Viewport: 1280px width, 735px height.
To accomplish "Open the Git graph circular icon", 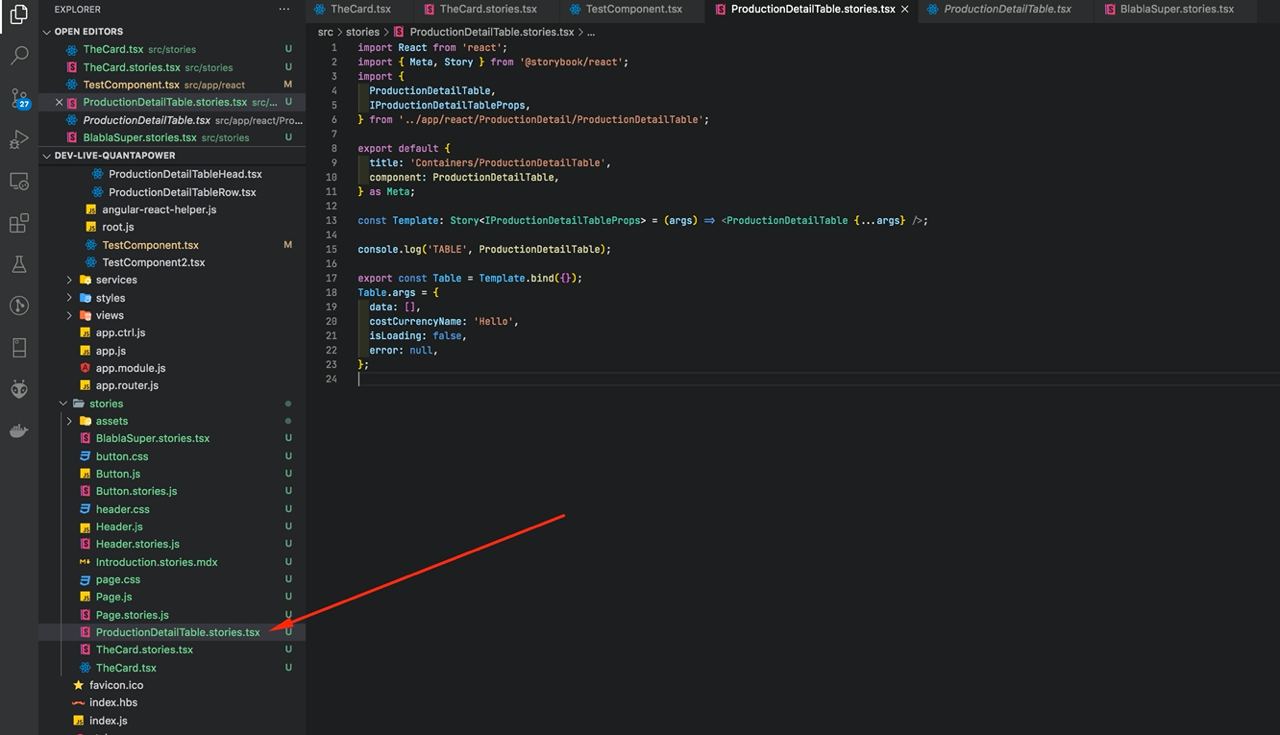I will click(x=19, y=306).
